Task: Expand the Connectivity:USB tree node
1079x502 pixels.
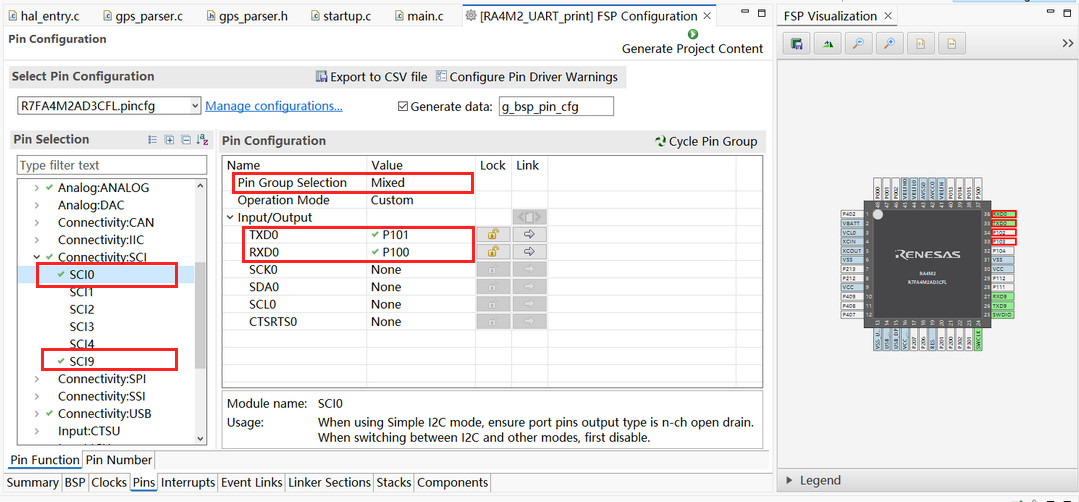Action: click(36, 413)
